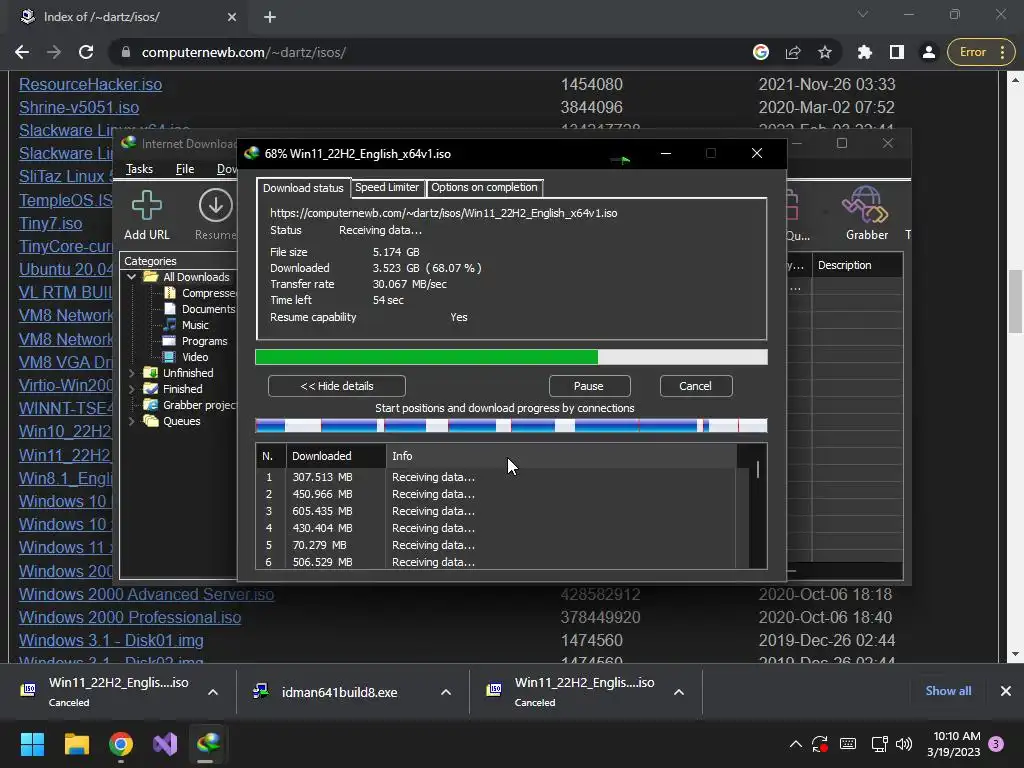
Task: Go back with the browser back arrow
Action: [x=22, y=52]
